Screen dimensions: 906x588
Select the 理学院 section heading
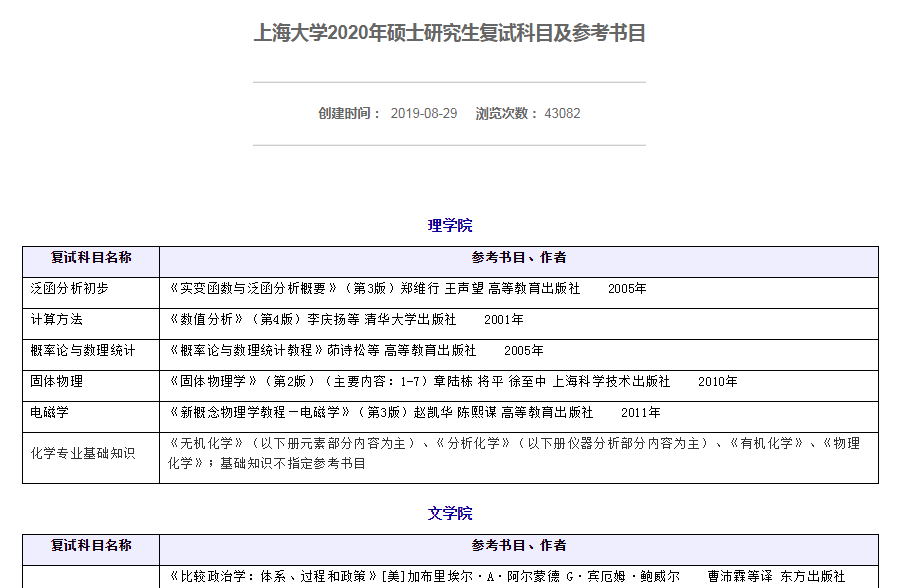[450, 225]
